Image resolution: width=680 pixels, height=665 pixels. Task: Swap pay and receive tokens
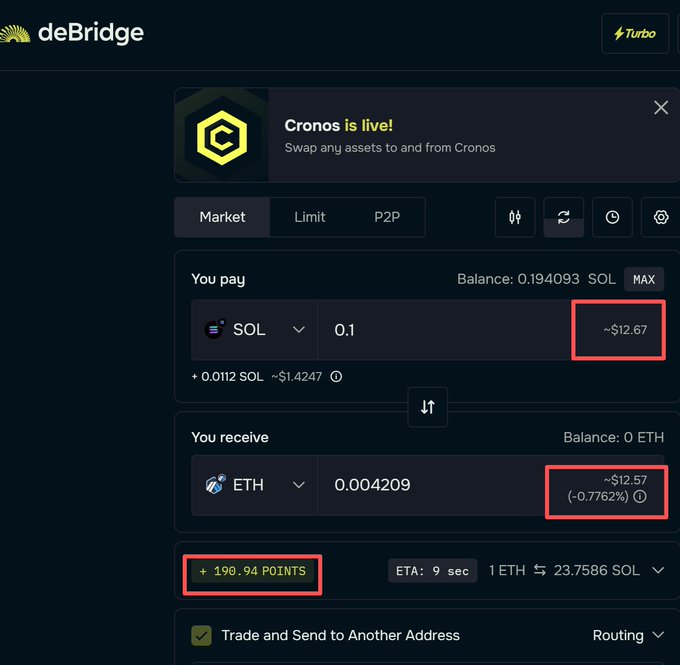(428, 407)
